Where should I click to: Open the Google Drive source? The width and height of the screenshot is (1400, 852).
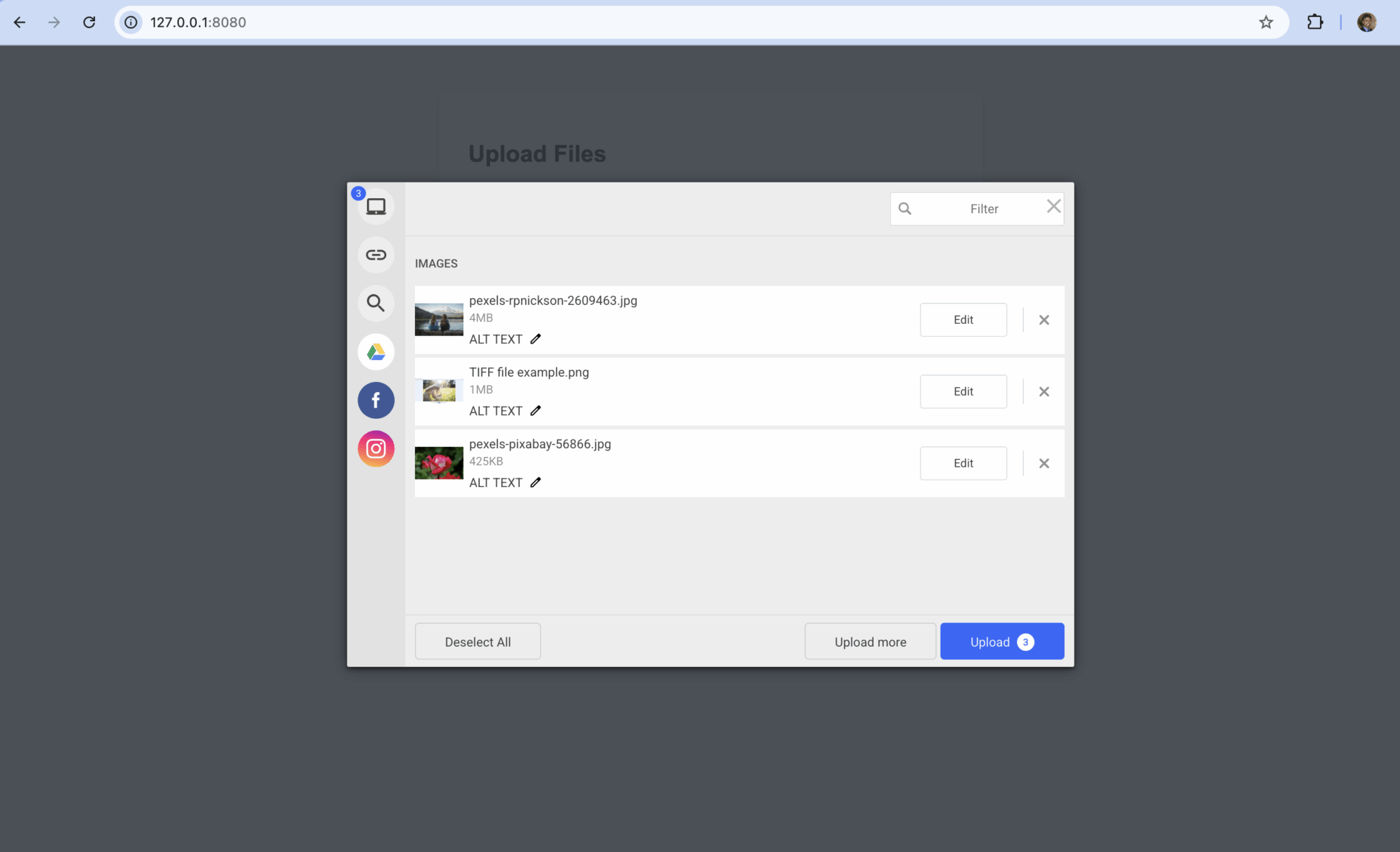coord(375,351)
